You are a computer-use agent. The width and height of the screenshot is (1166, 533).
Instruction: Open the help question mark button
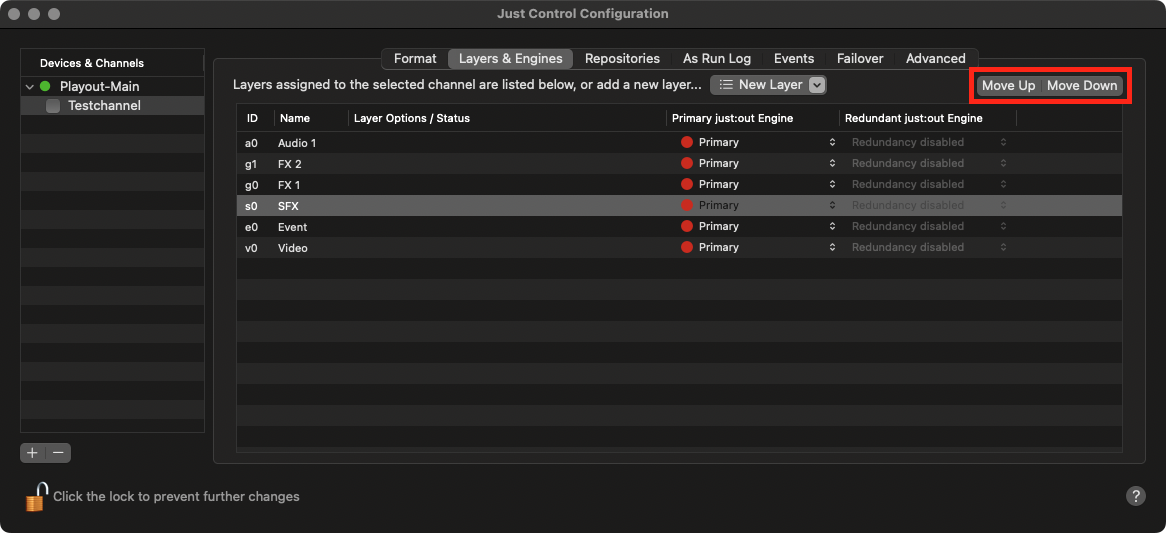click(x=1136, y=496)
